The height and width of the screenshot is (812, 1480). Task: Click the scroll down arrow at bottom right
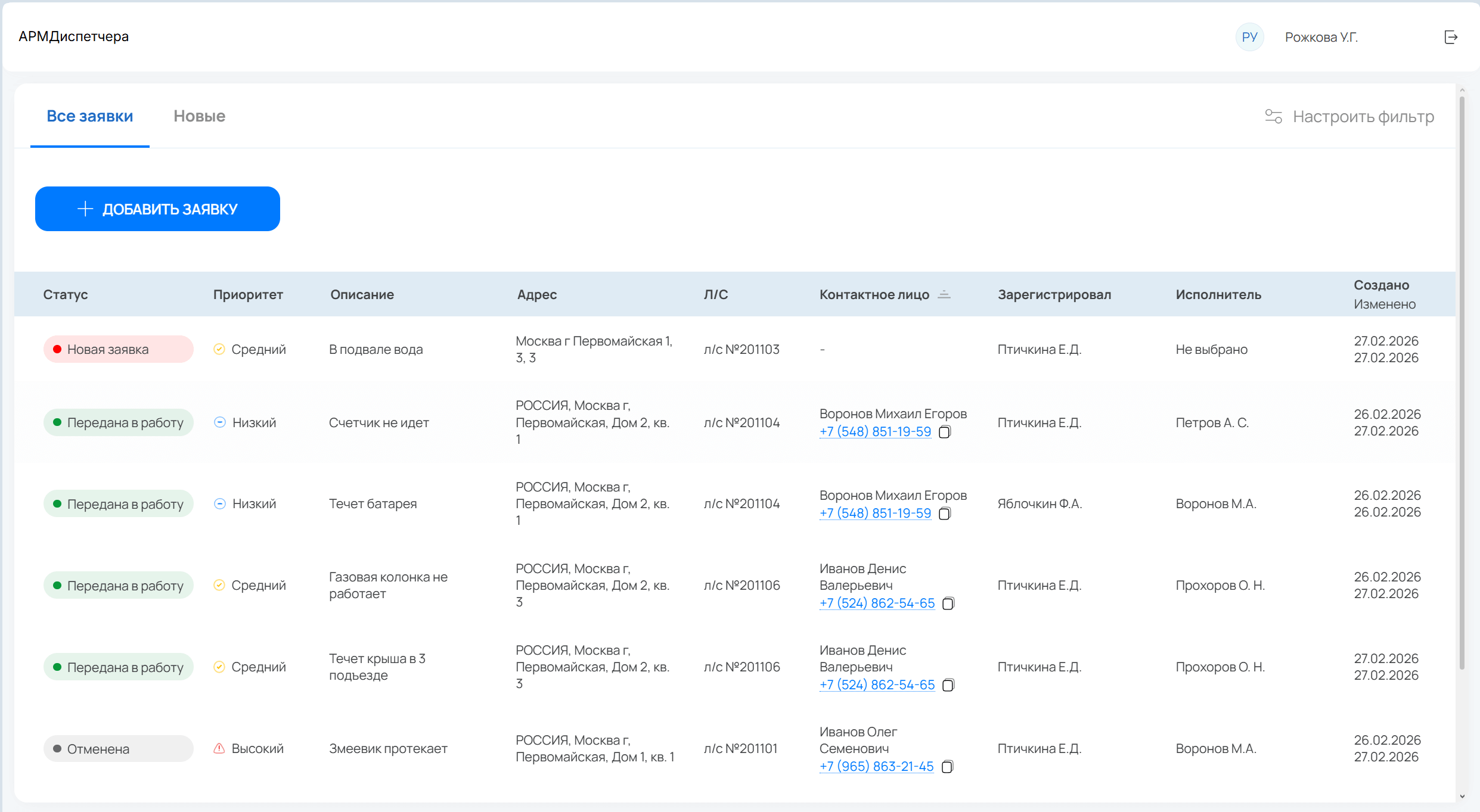(1462, 797)
